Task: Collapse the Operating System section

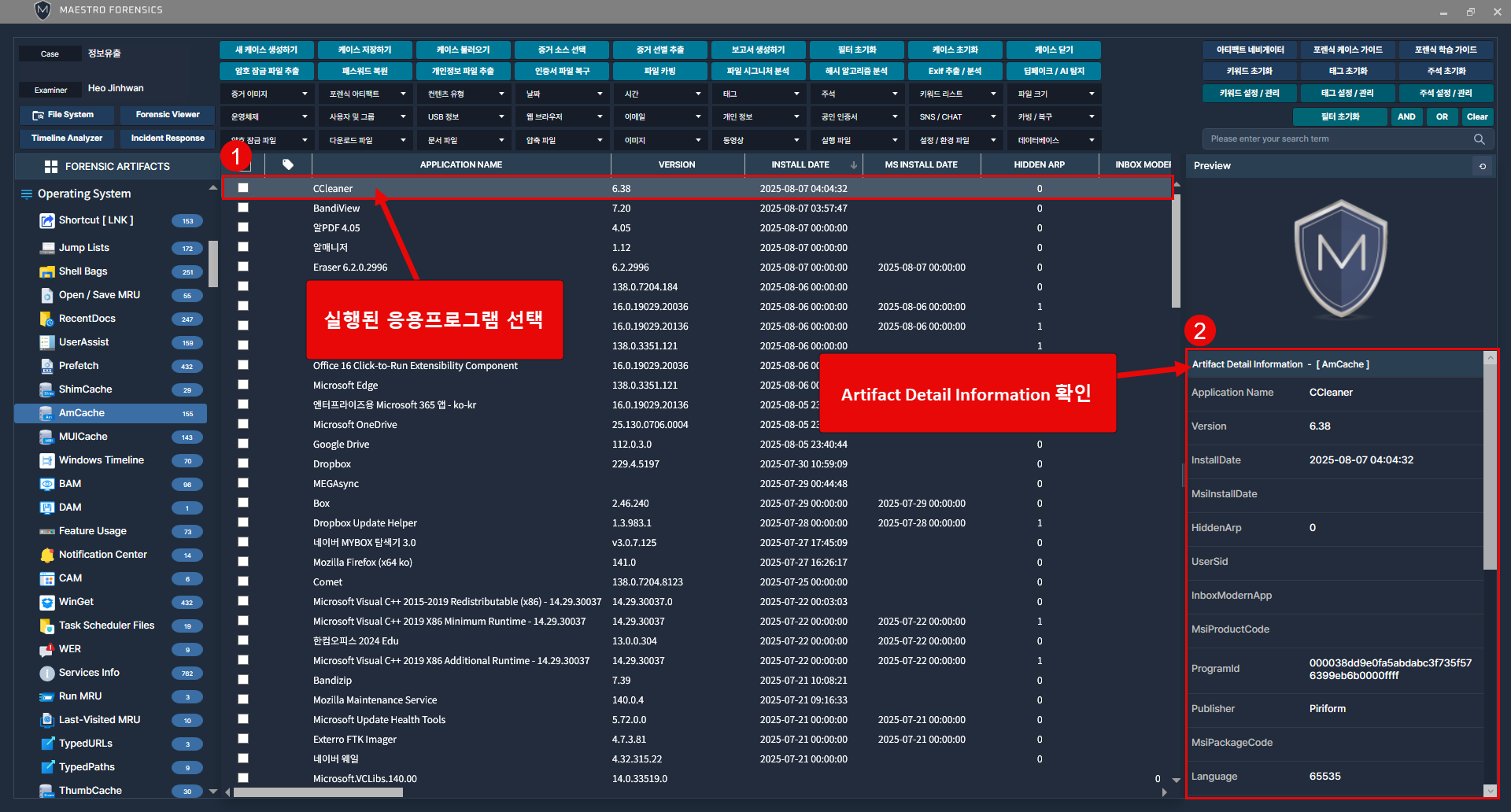Action: pos(212,188)
